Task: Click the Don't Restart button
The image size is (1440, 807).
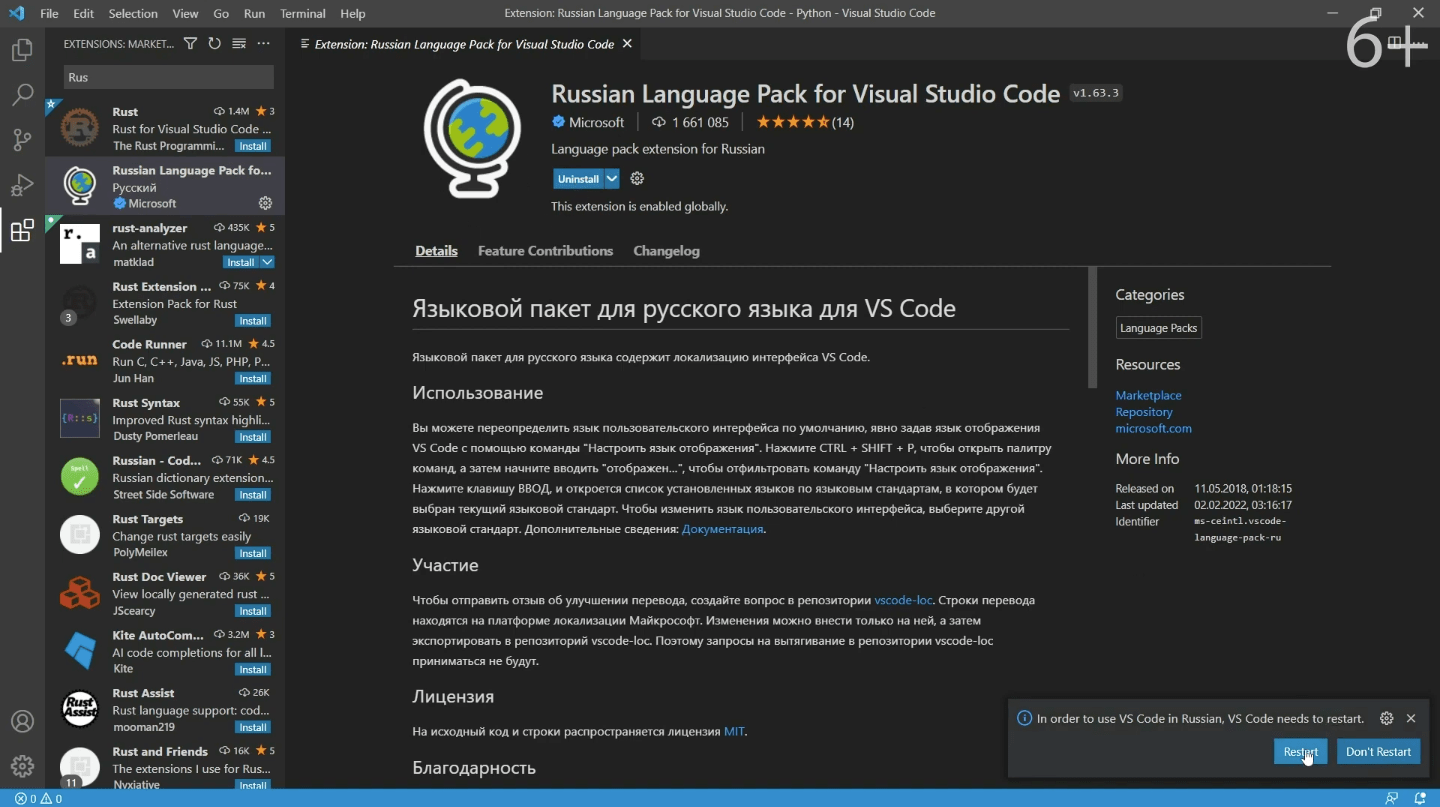Action: (x=1378, y=752)
